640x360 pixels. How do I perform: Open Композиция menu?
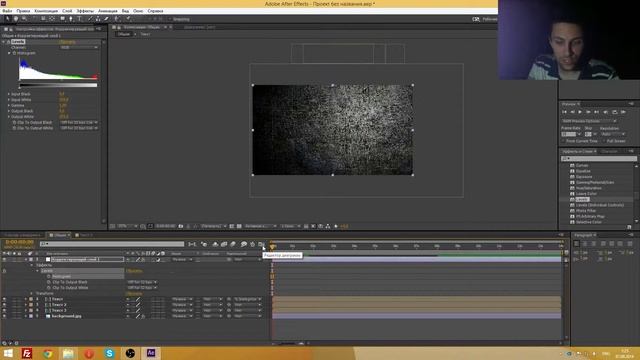(x=46, y=11)
